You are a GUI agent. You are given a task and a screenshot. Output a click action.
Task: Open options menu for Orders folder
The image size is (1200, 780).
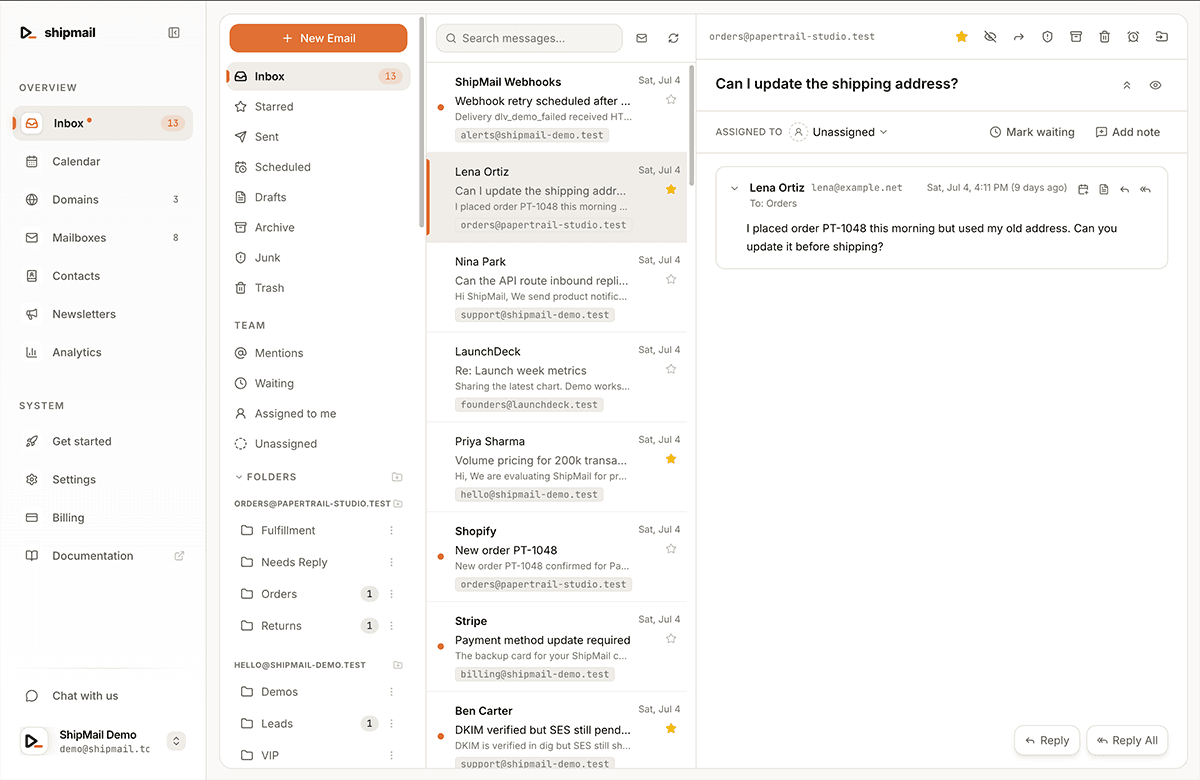point(391,594)
